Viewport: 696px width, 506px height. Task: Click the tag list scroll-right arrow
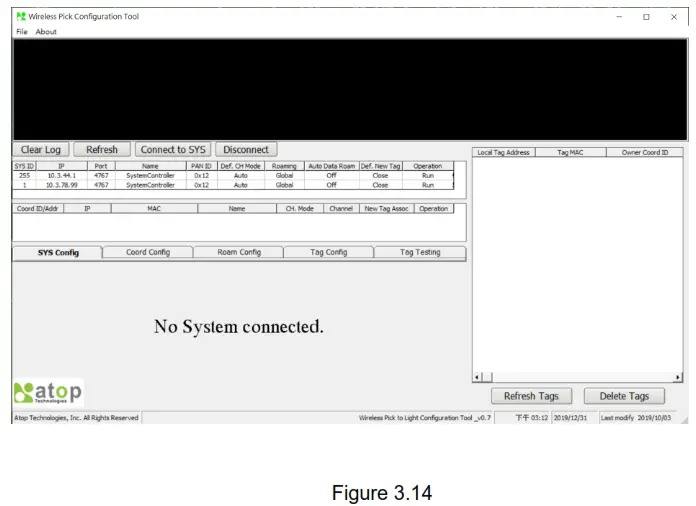677,377
